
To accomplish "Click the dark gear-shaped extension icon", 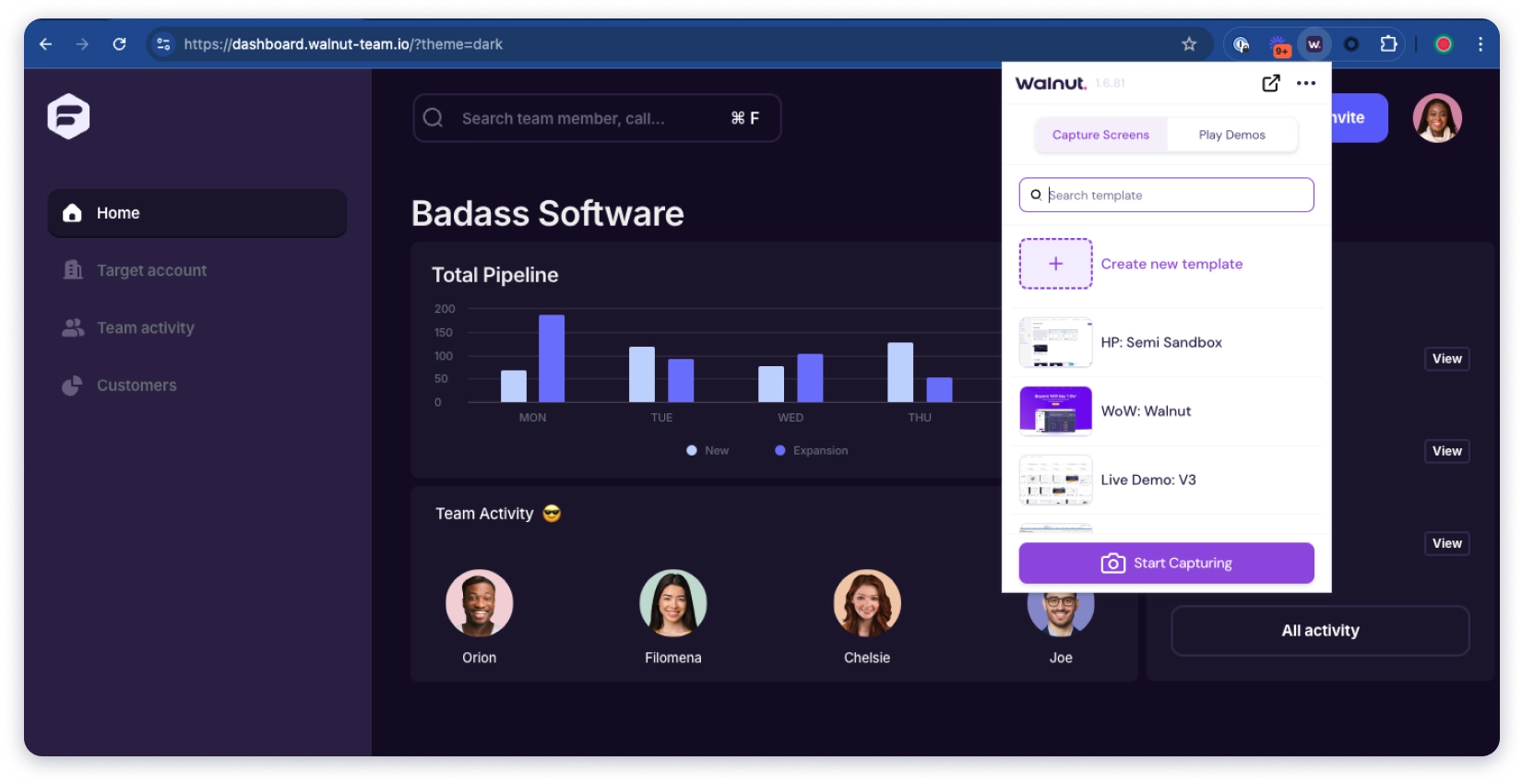I will tap(1351, 43).
